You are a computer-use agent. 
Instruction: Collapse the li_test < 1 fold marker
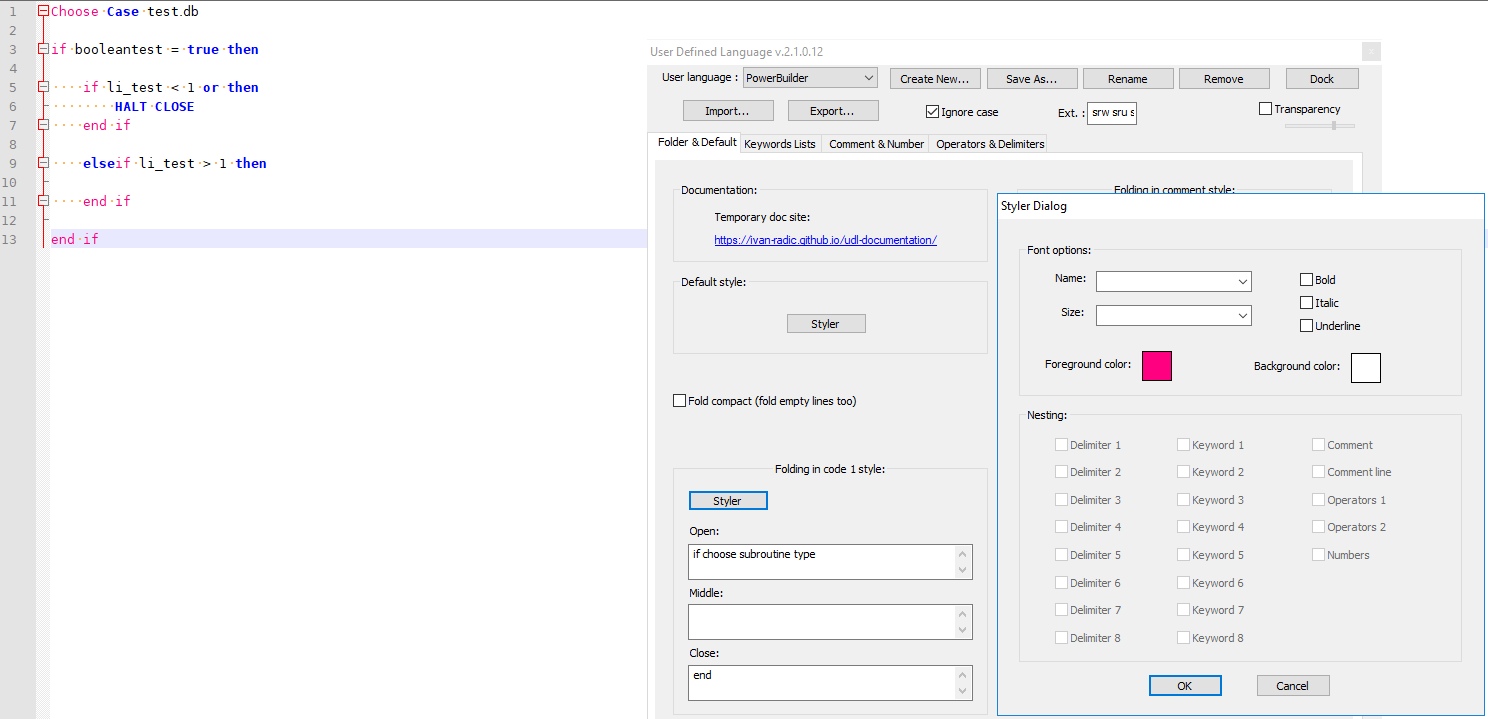pyautogui.click(x=44, y=87)
